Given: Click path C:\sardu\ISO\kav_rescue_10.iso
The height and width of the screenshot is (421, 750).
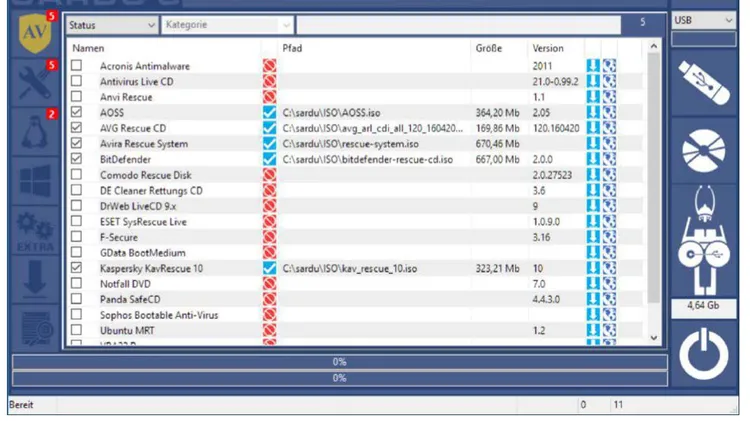Looking at the screenshot, I should tap(350, 268).
